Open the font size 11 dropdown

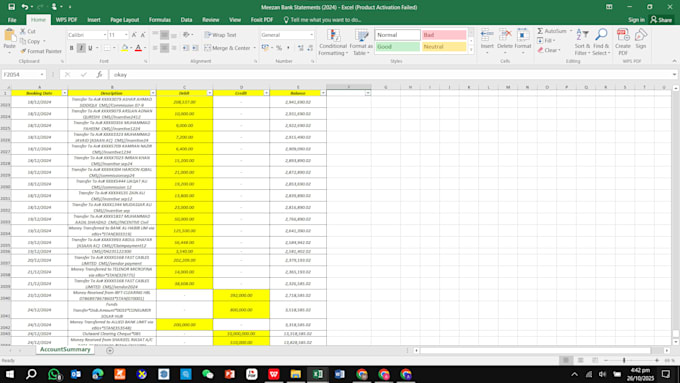coord(126,35)
